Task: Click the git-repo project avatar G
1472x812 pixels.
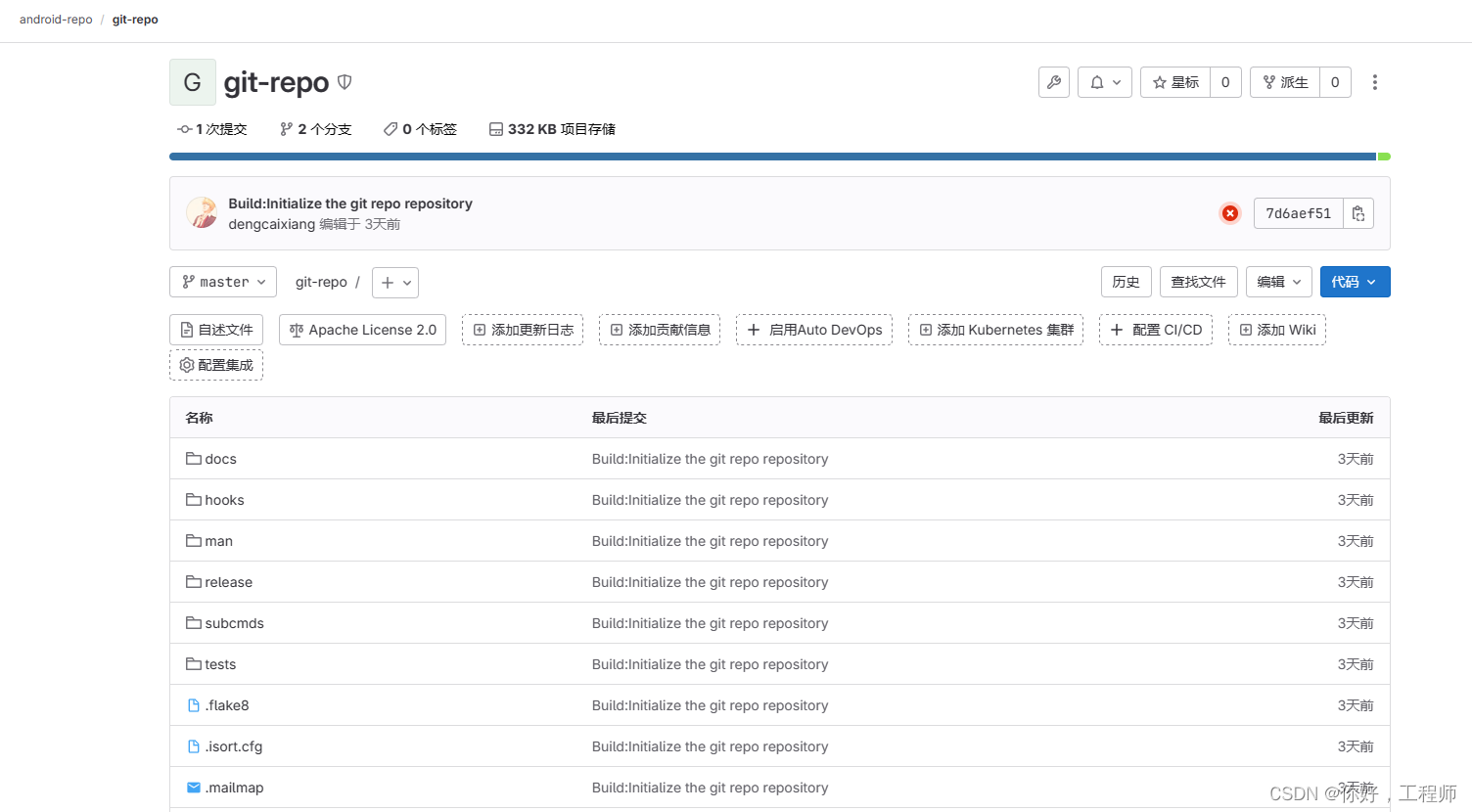Action: pos(193,82)
